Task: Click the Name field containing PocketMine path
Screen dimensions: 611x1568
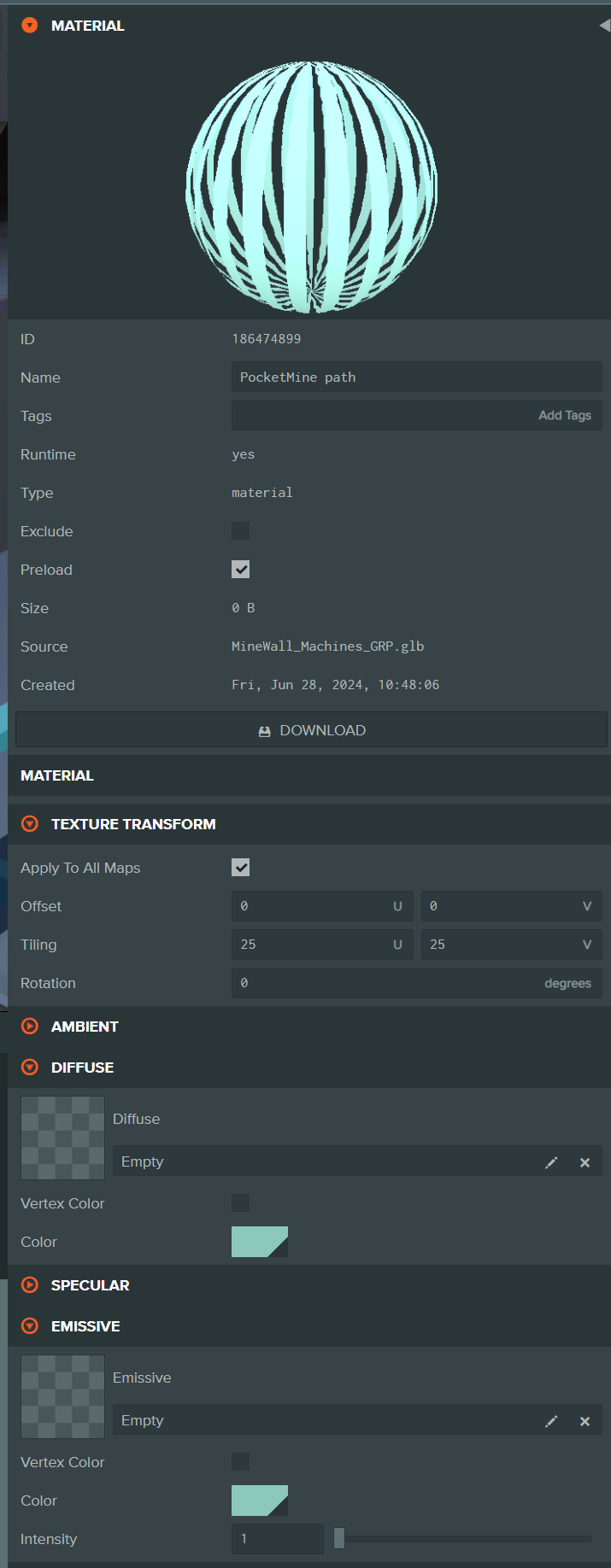Action: click(416, 377)
